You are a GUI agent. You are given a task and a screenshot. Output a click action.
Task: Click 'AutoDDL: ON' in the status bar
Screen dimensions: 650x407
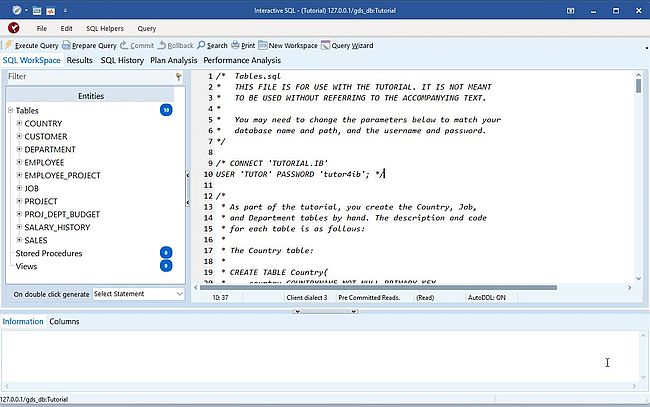[487, 297]
